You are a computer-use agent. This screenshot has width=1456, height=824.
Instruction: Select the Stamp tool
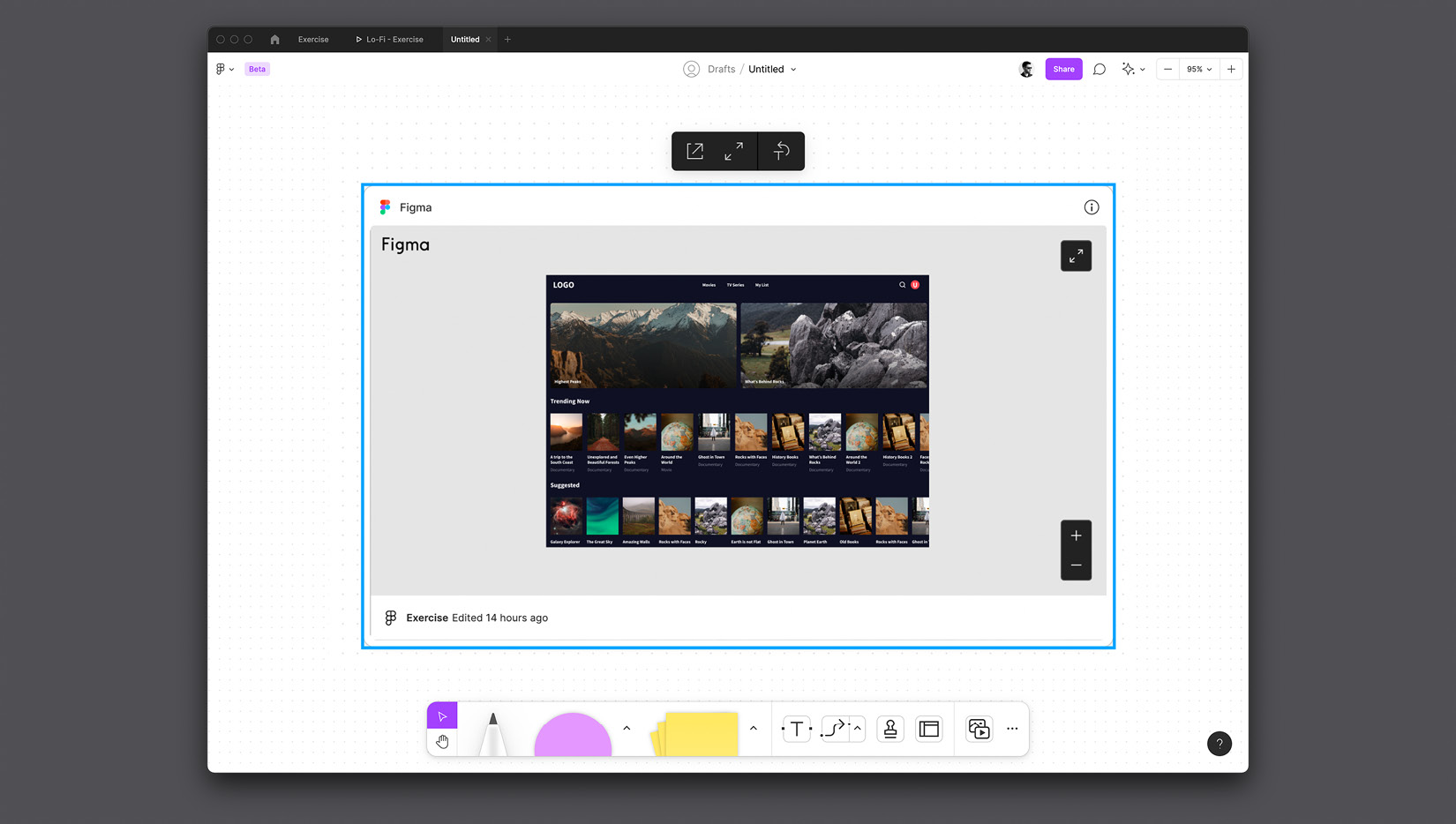click(x=889, y=729)
